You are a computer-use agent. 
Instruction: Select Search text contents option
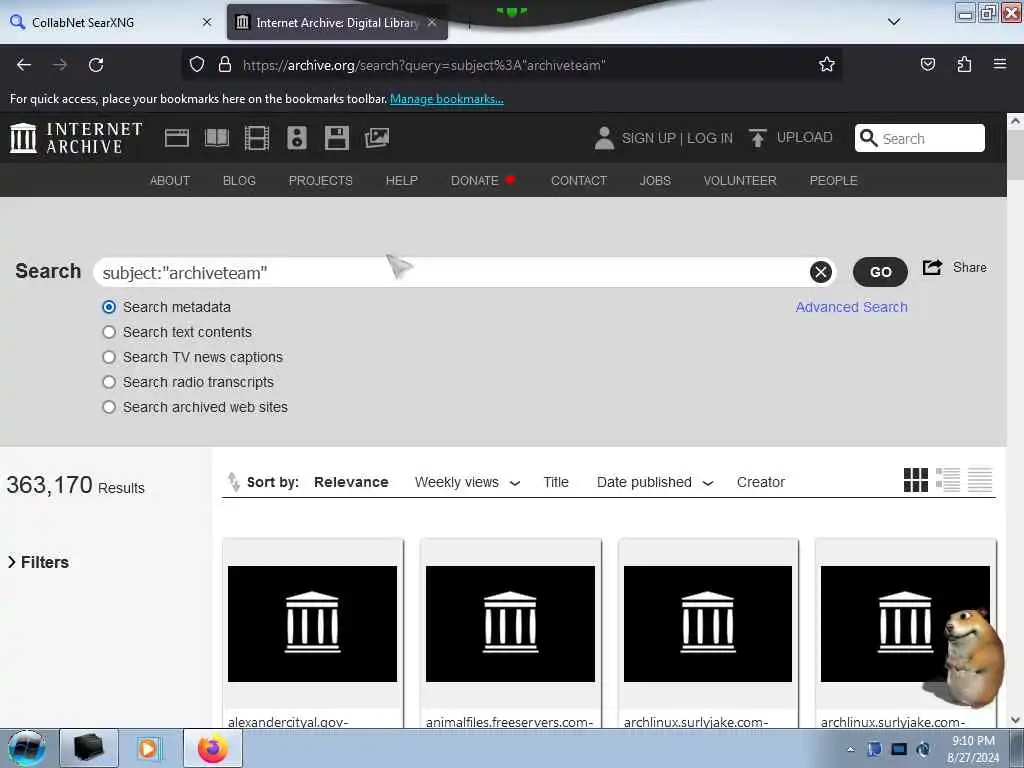[x=109, y=332]
